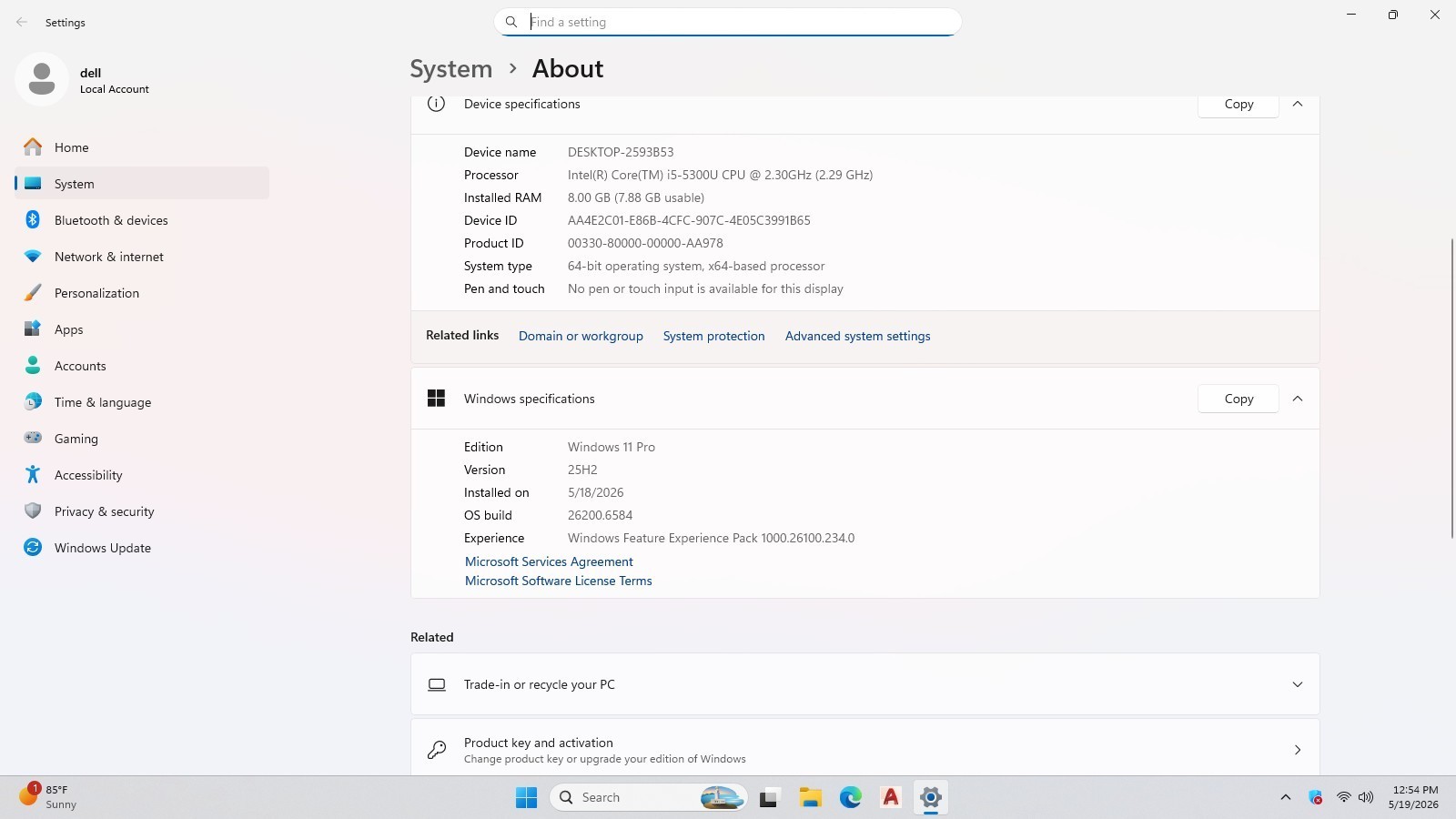
Task: Open the clock showing 12:54 PM
Action: [x=1415, y=797]
